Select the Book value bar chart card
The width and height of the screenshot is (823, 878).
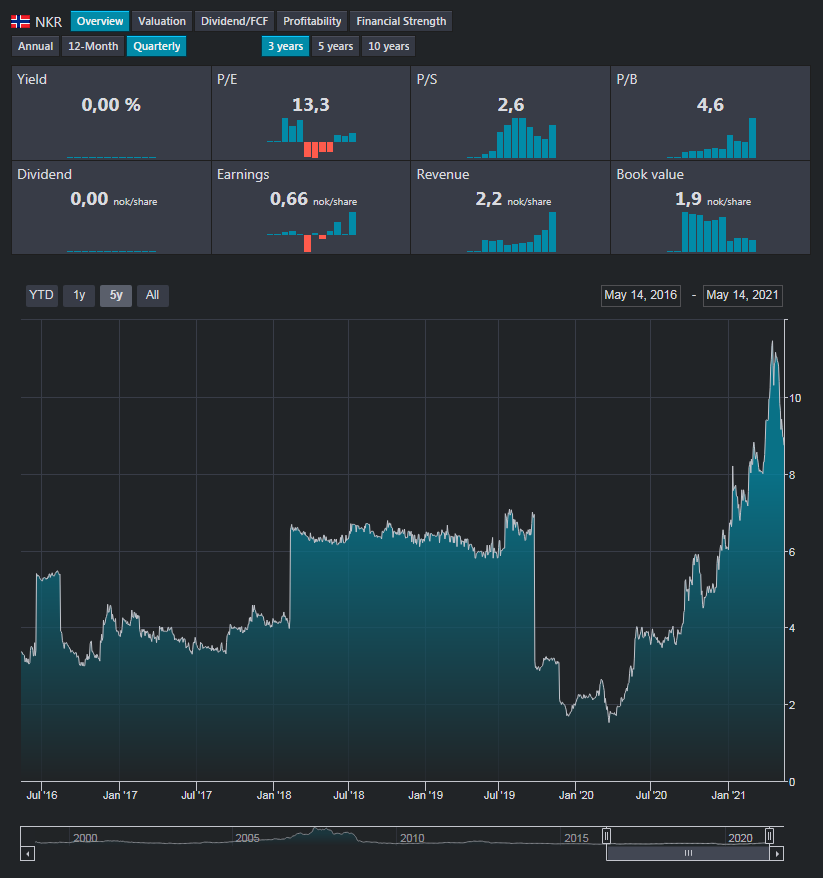click(710, 208)
